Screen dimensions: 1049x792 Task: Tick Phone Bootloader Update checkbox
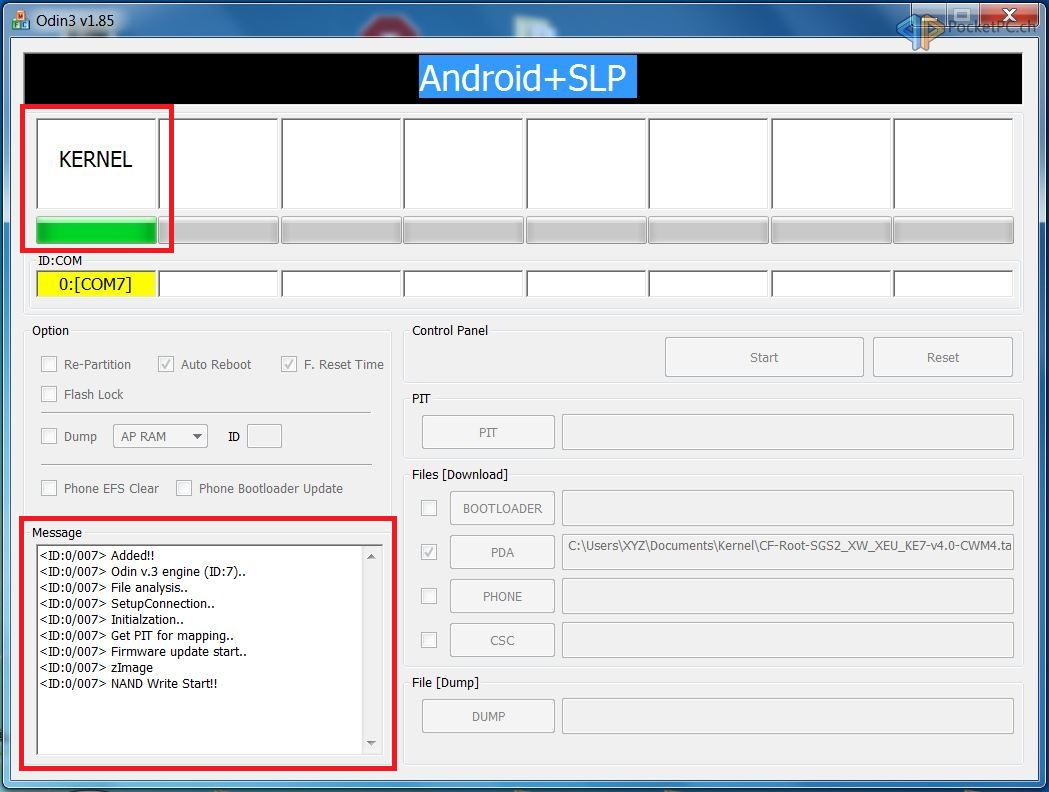184,488
